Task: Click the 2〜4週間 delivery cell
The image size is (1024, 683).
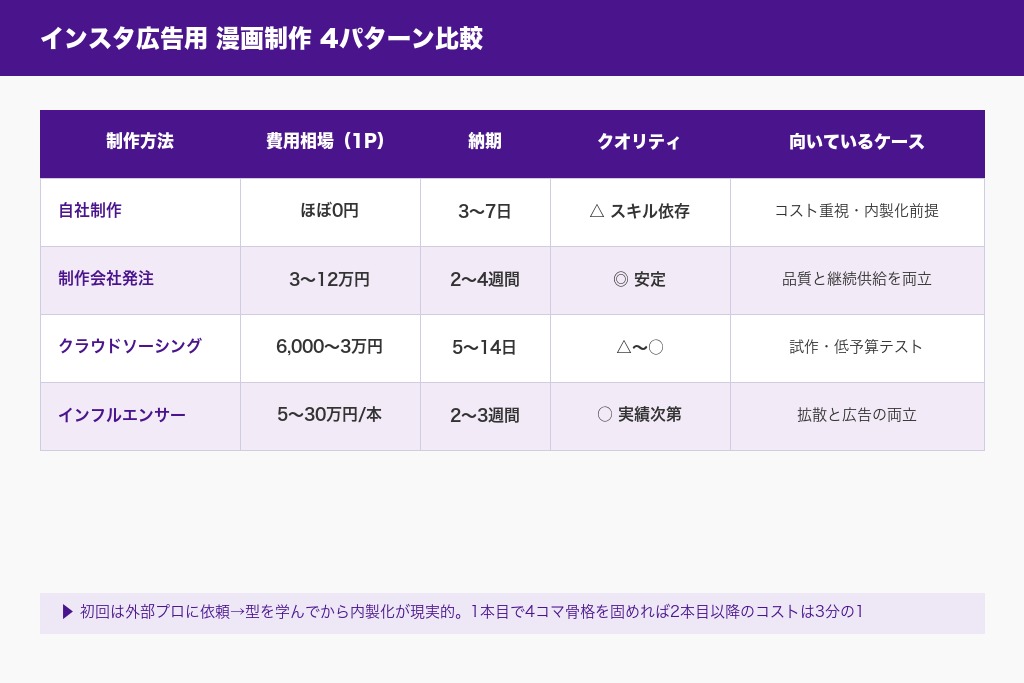Action: point(485,281)
